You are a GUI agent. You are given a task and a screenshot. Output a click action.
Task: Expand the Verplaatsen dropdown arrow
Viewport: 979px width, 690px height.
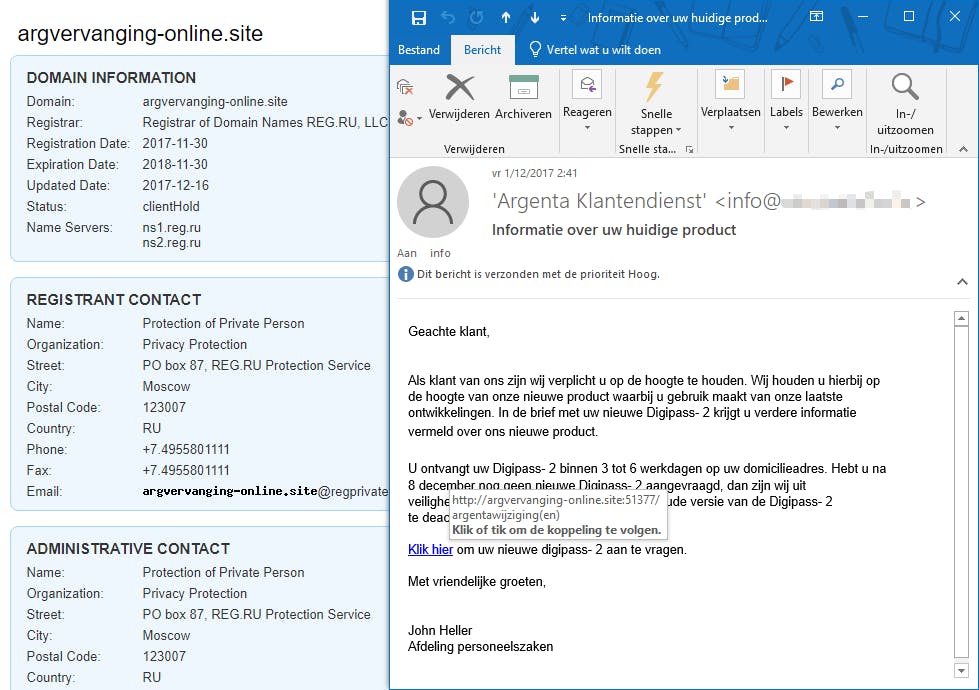731,128
